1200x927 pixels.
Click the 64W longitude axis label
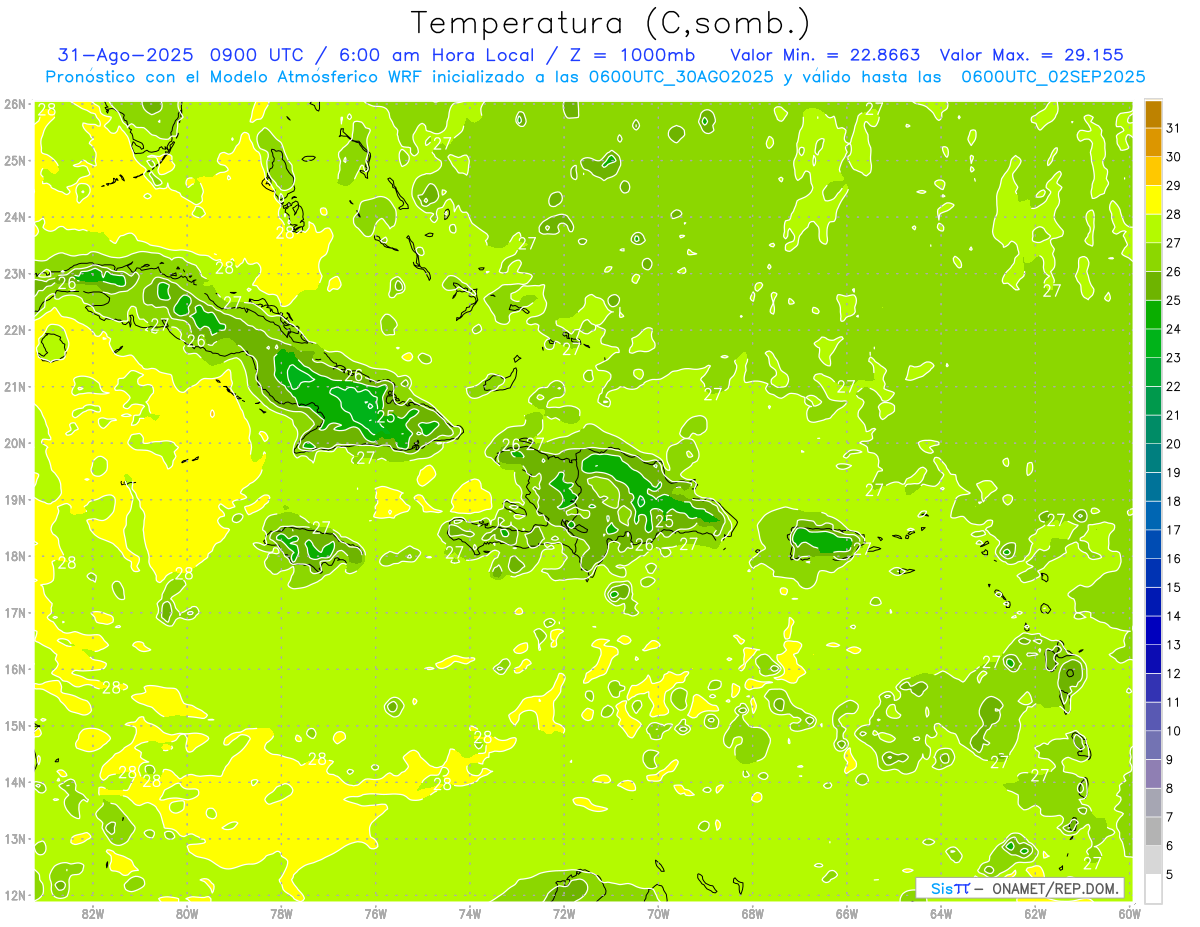click(x=940, y=913)
